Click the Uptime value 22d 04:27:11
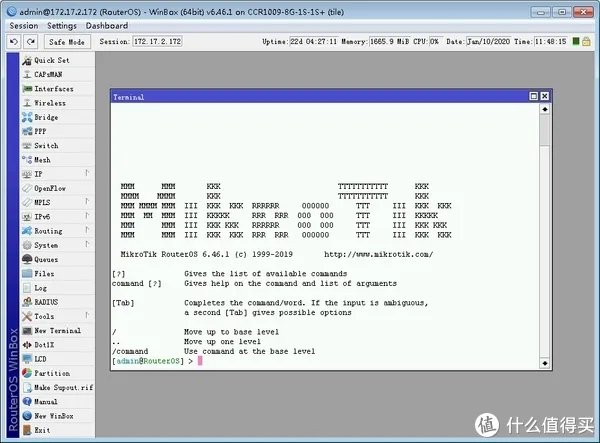600x443 pixels. coord(313,41)
